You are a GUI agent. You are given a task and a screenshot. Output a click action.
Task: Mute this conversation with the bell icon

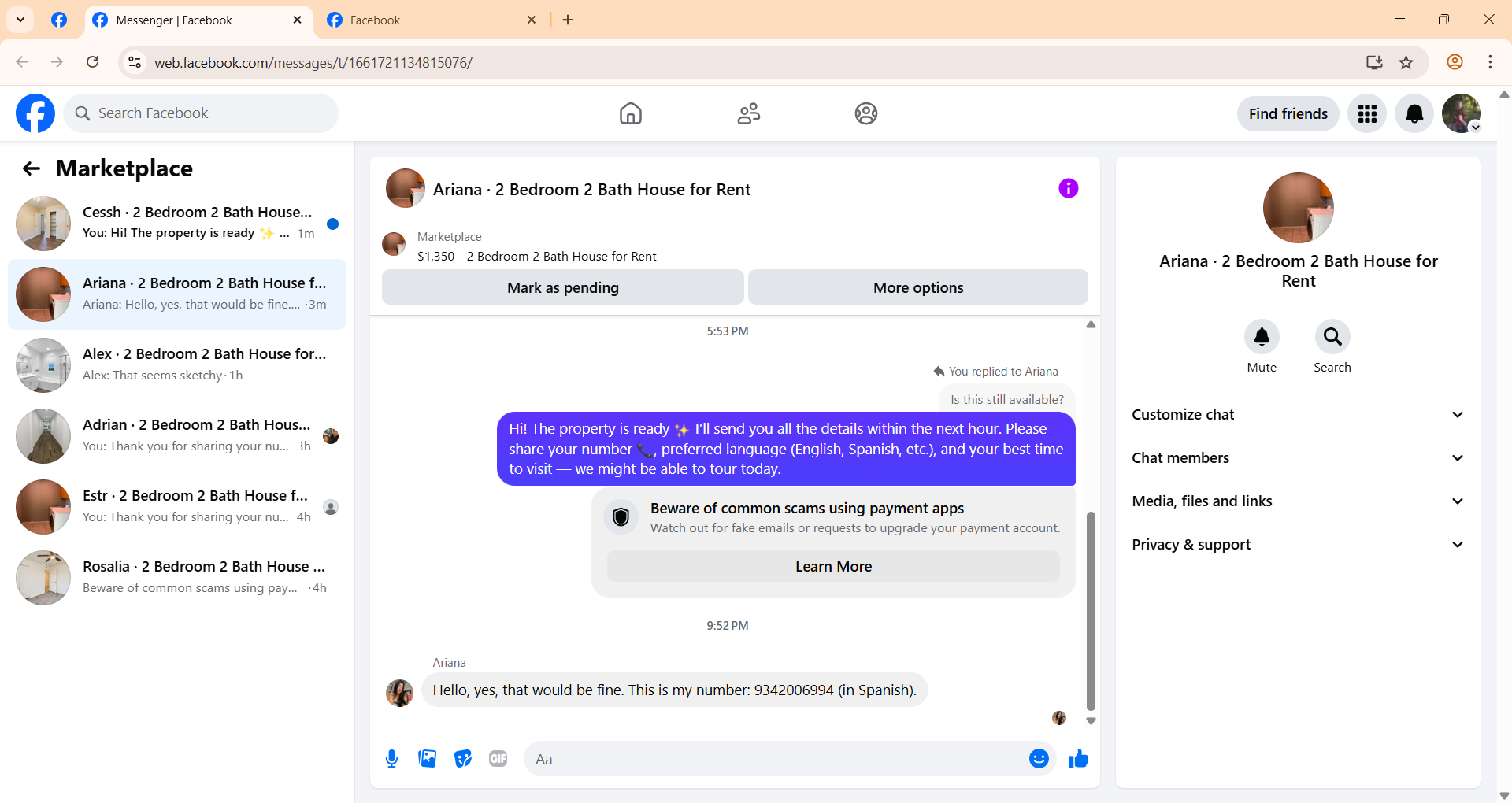(1262, 337)
